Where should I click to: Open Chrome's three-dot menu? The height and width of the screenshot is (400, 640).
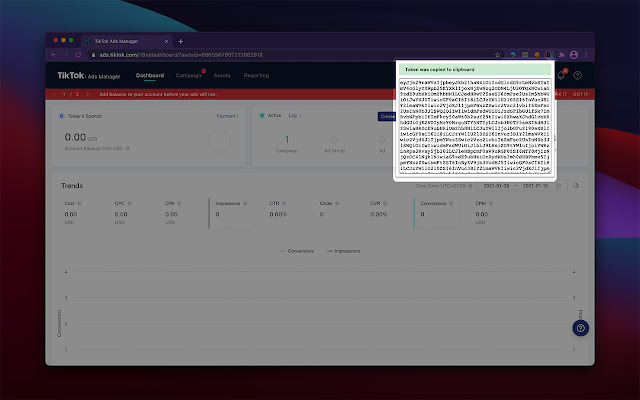pos(586,55)
